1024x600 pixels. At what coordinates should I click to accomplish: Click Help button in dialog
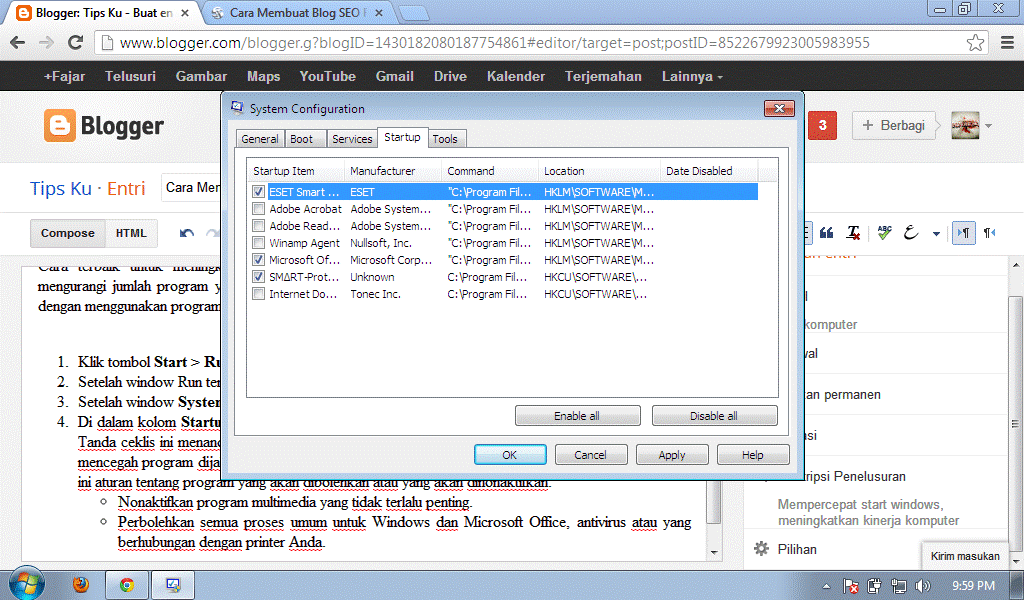point(752,455)
